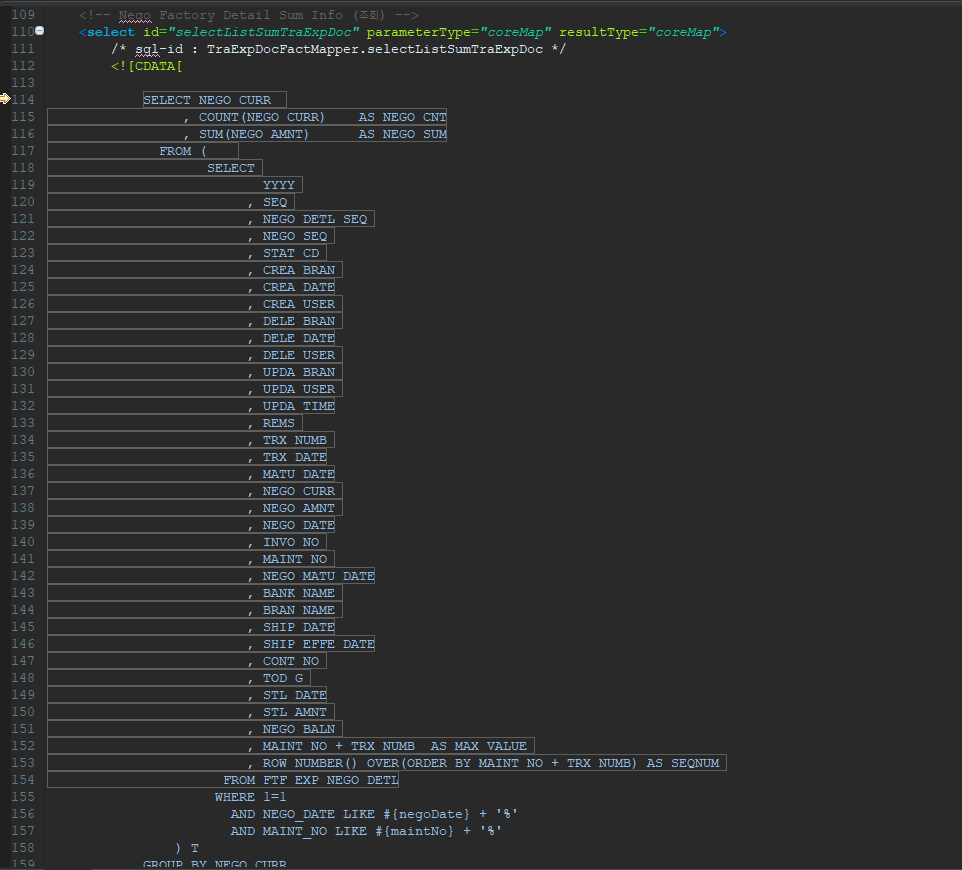This screenshot has height=870, width=962.
Task: Click line number 154 in the gutter
Action: 22,780
